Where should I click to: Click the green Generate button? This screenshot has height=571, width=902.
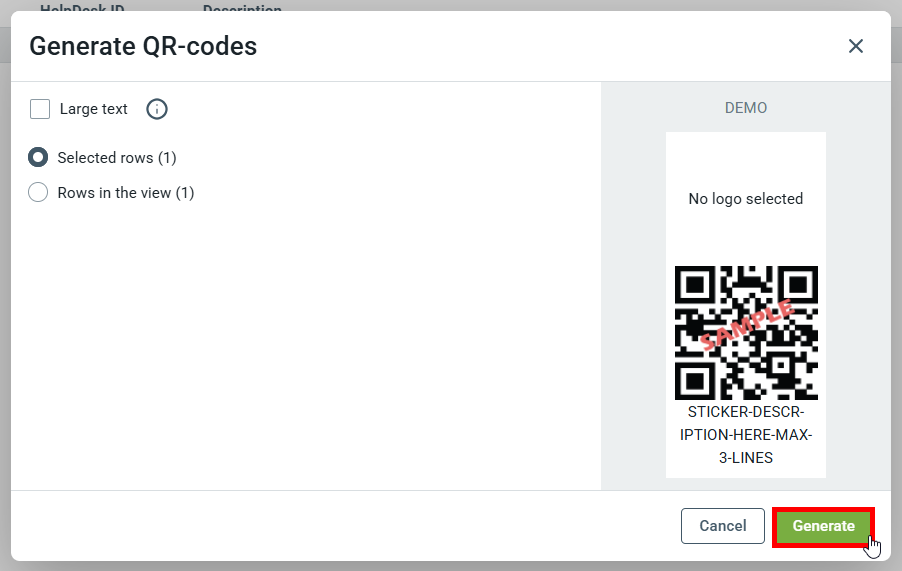tap(823, 526)
